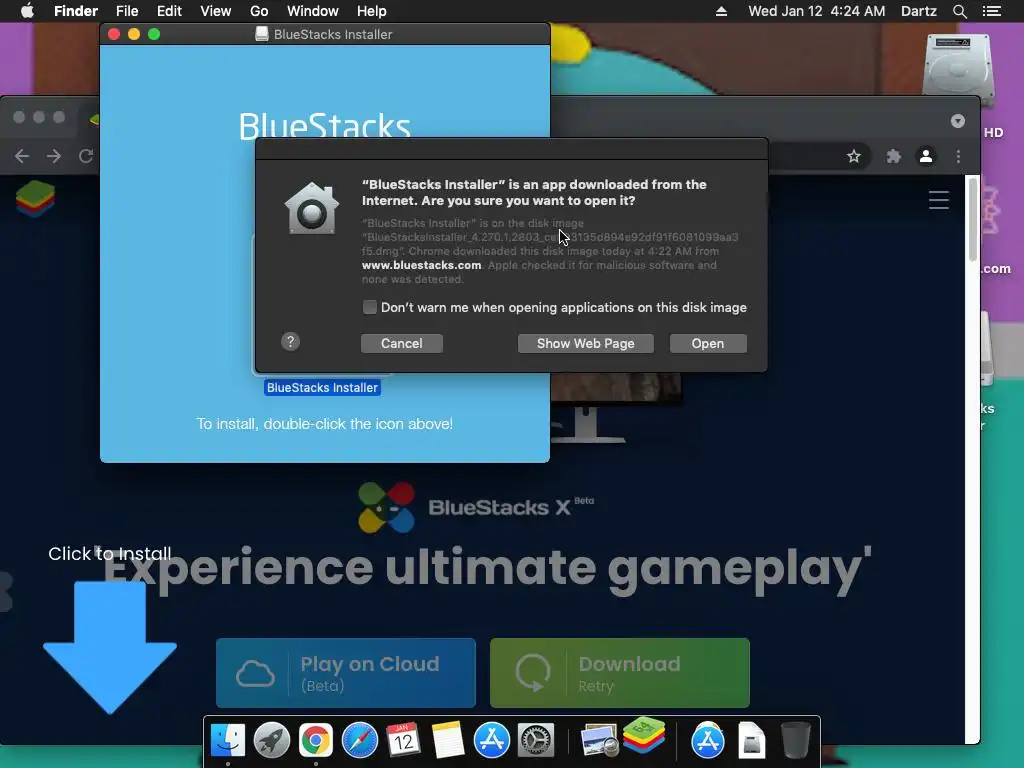Open Chrome profile avatar

coord(926,156)
